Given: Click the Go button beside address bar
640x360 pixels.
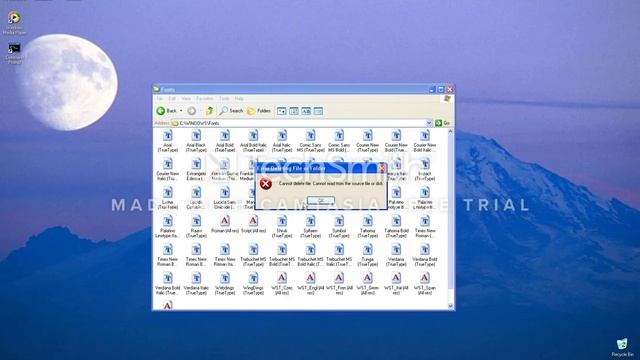Looking at the screenshot, I should point(442,123).
